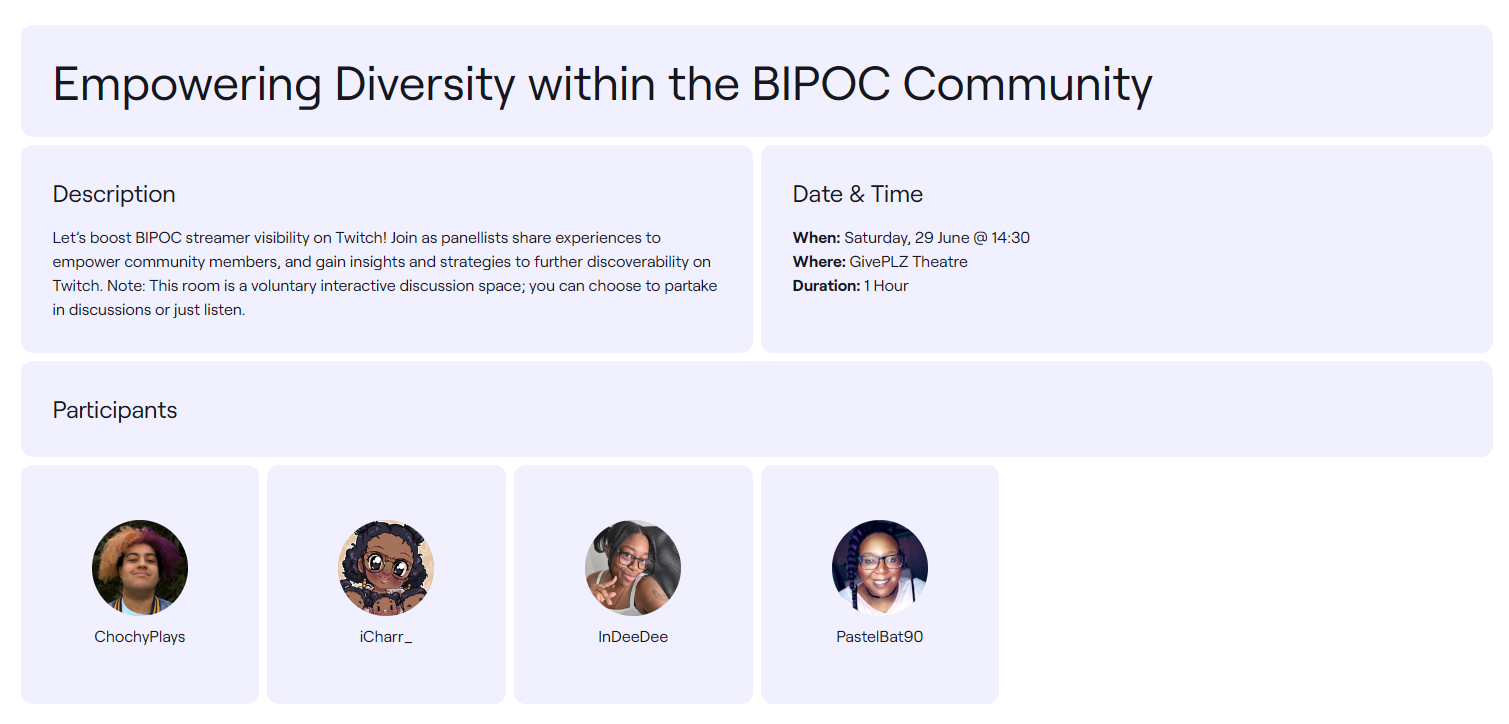Click the "1 Hour" duration value

click(x=886, y=286)
